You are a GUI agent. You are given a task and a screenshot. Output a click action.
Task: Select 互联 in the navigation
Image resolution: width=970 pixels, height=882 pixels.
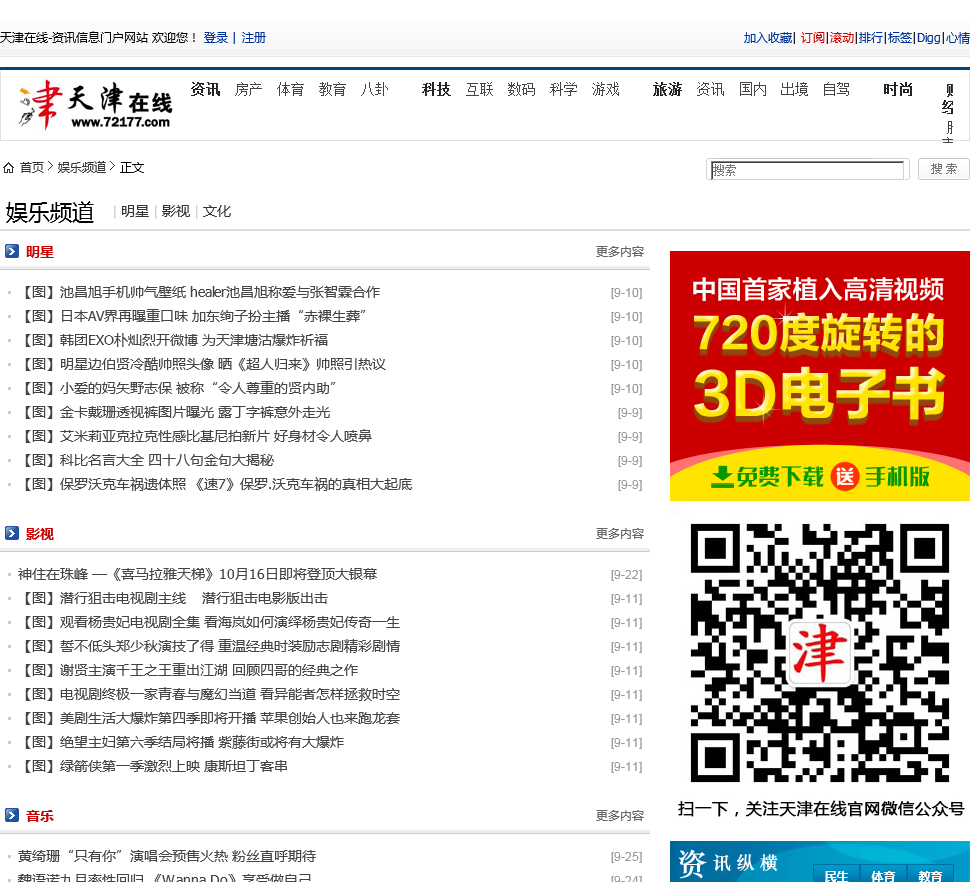click(479, 90)
